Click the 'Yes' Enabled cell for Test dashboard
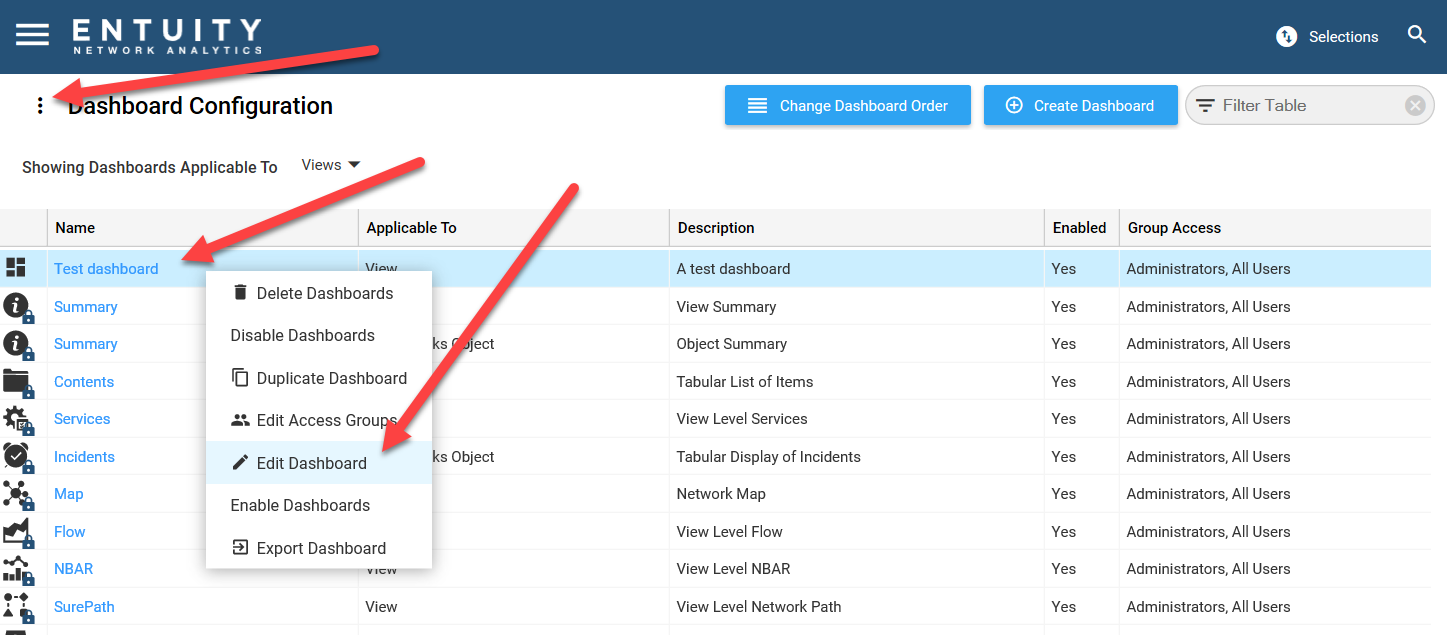1447x635 pixels. [1081, 269]
